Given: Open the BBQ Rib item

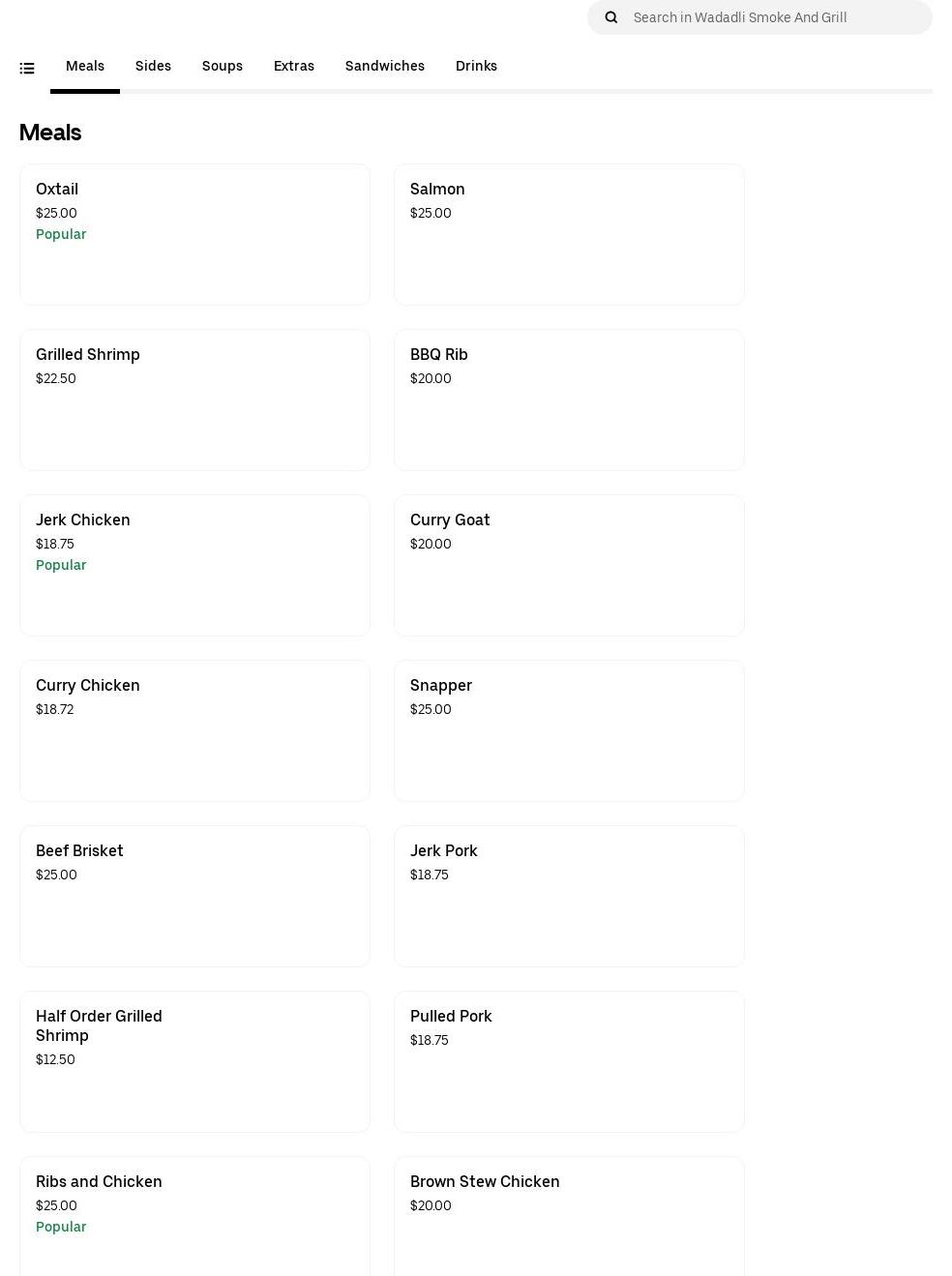Looking at the screenshot, I should 569,400.
